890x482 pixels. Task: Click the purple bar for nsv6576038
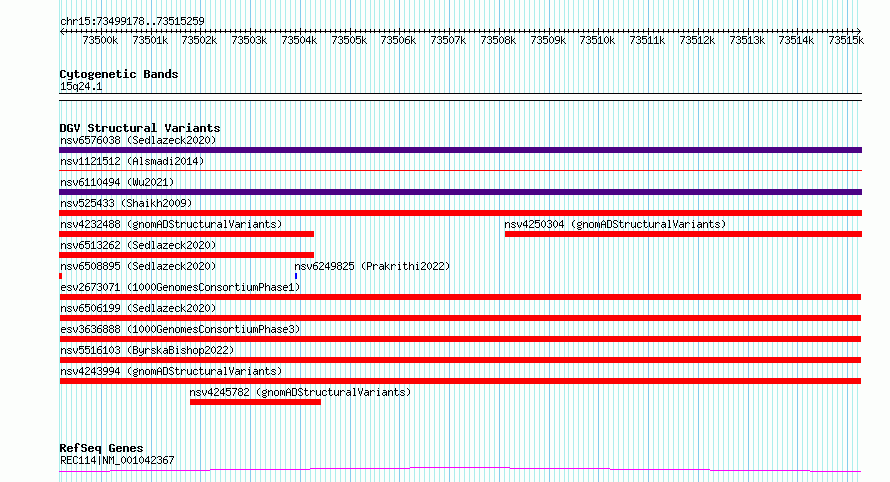(460, 150)
